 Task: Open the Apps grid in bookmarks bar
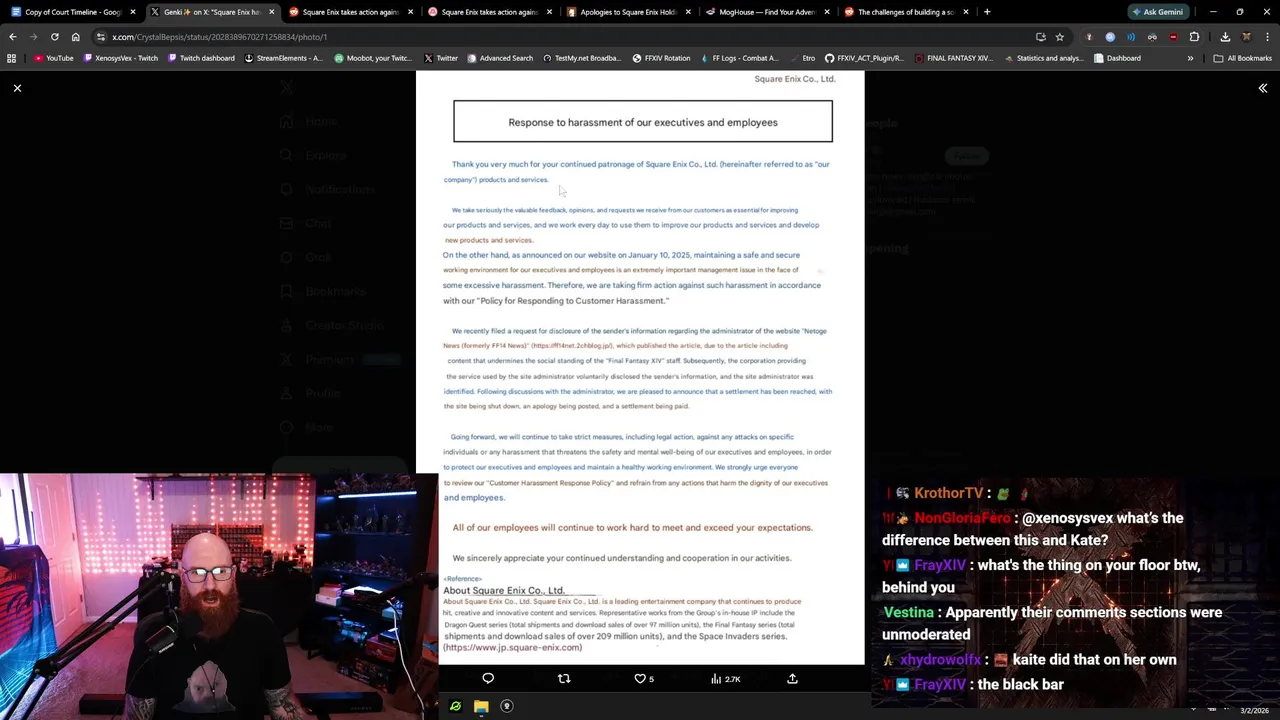(12, 58)
